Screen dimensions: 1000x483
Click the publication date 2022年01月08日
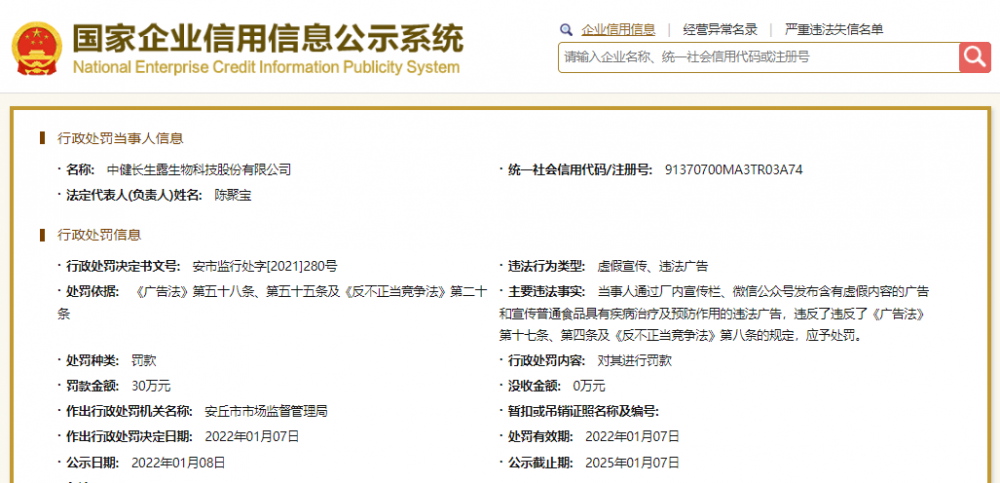click(178, 463)
